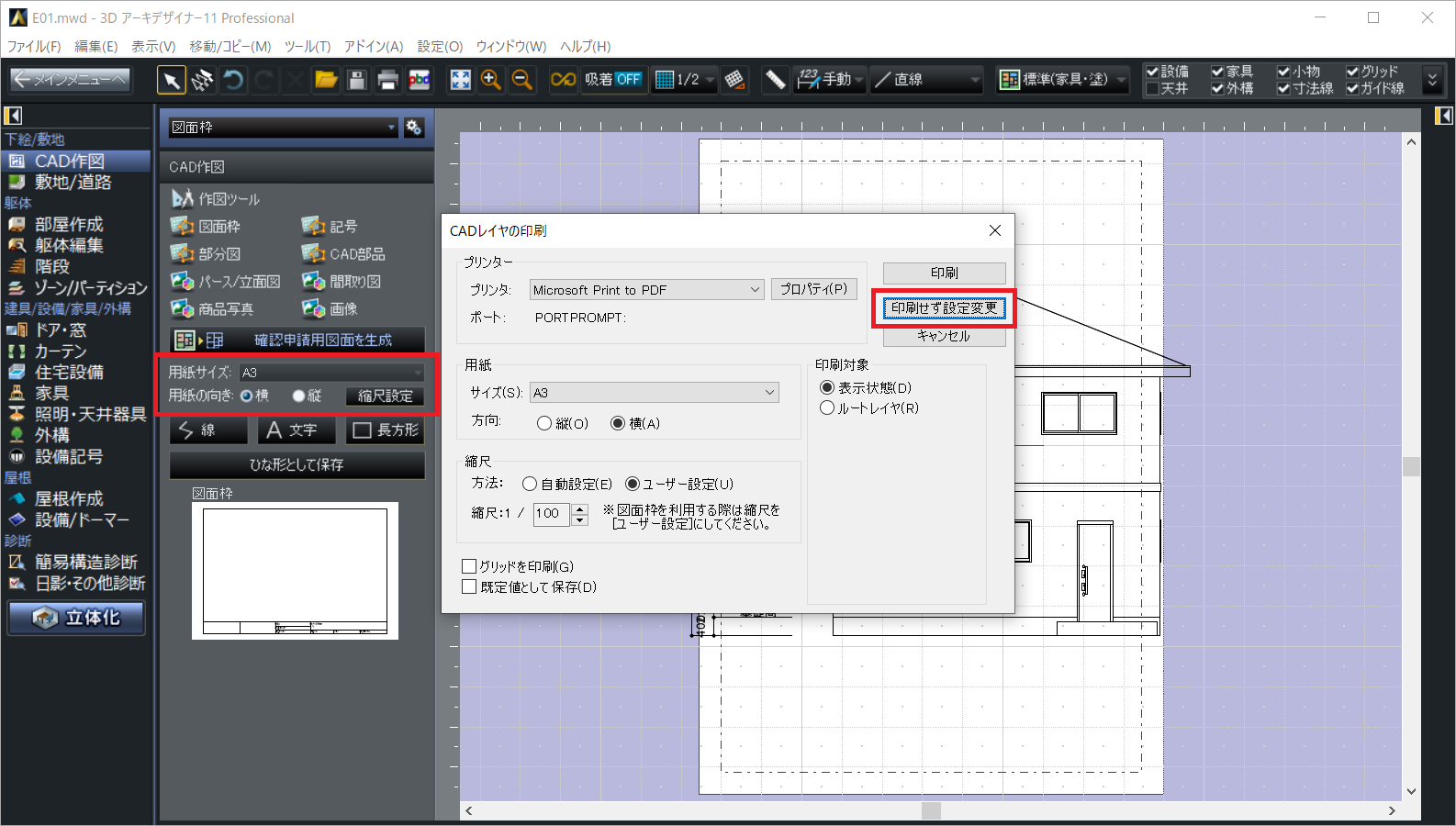Click the fit-to-screen icon
Viewport: 1456px width, 826px height.
[460, 81]
